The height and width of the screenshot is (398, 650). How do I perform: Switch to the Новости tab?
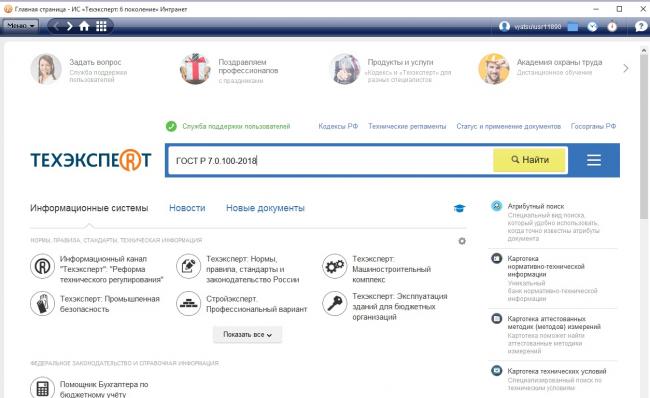[187, 208]
